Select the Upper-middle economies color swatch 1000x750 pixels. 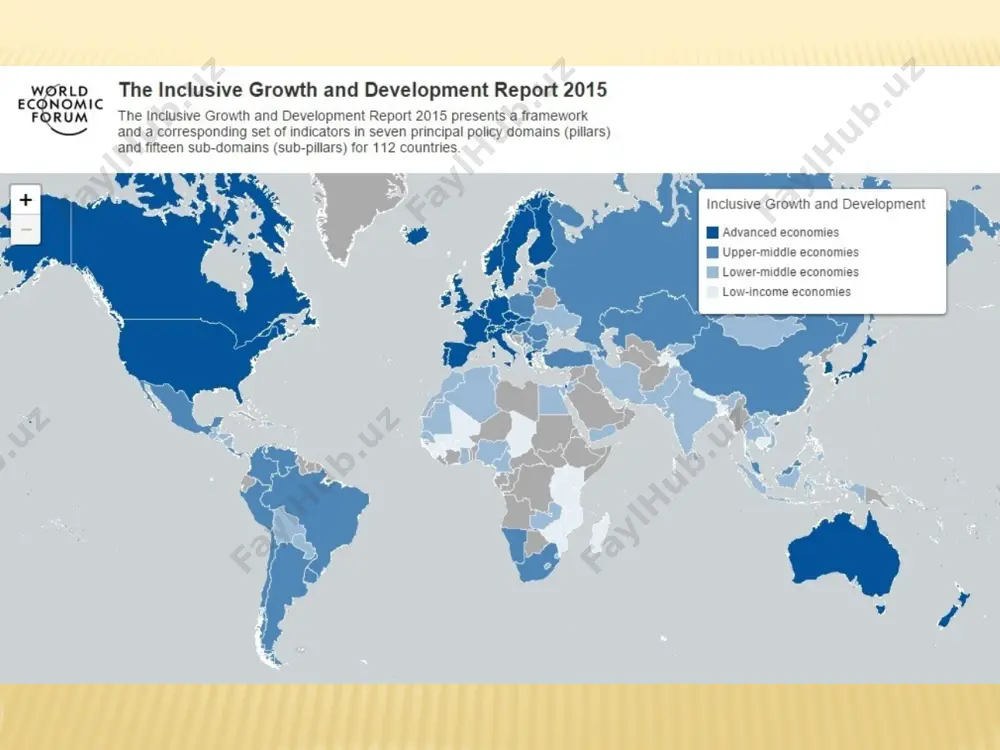[712, 253]
